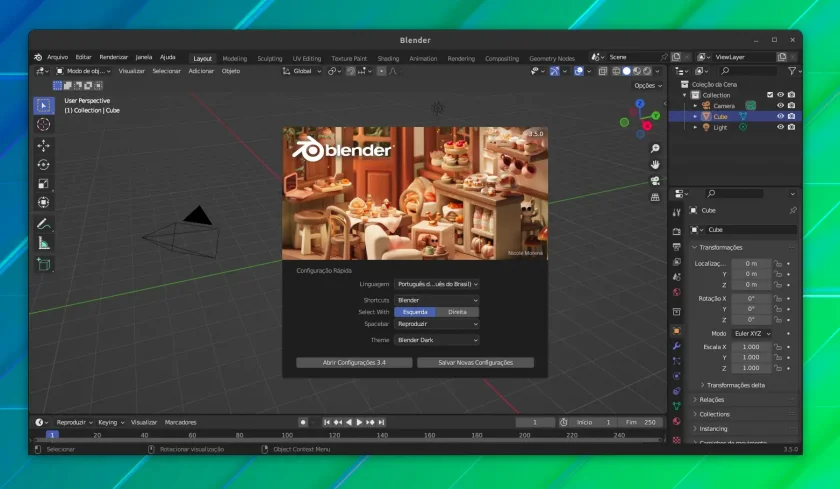
Task: Click the zoom magnifier viewport icon
Action: pos(655,148)
